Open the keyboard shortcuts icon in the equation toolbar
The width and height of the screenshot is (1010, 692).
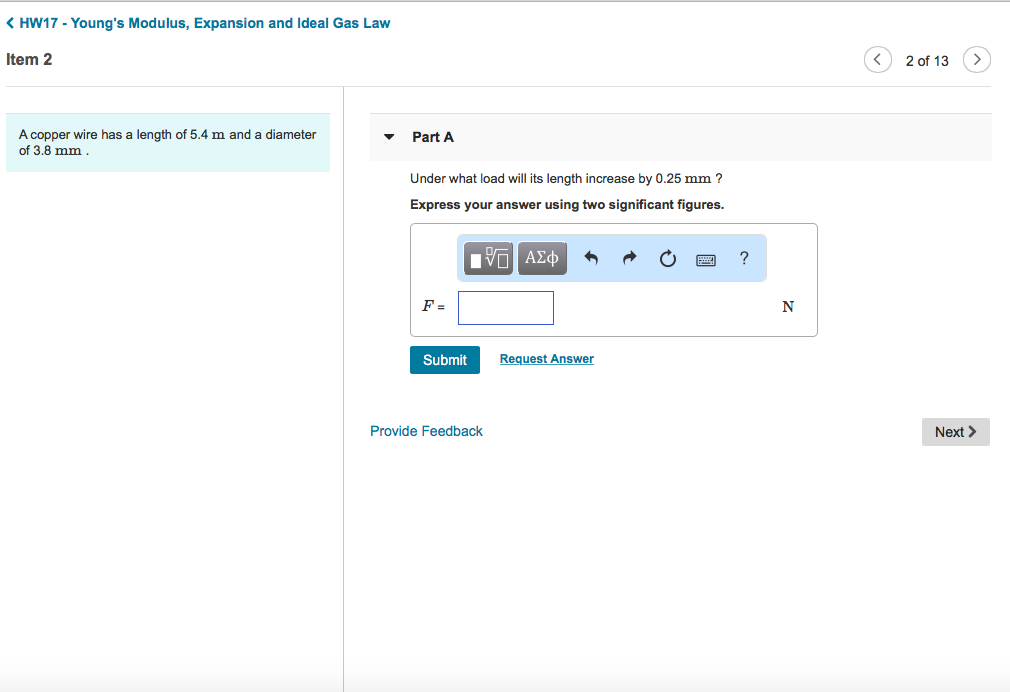click(x=705, y=258)
